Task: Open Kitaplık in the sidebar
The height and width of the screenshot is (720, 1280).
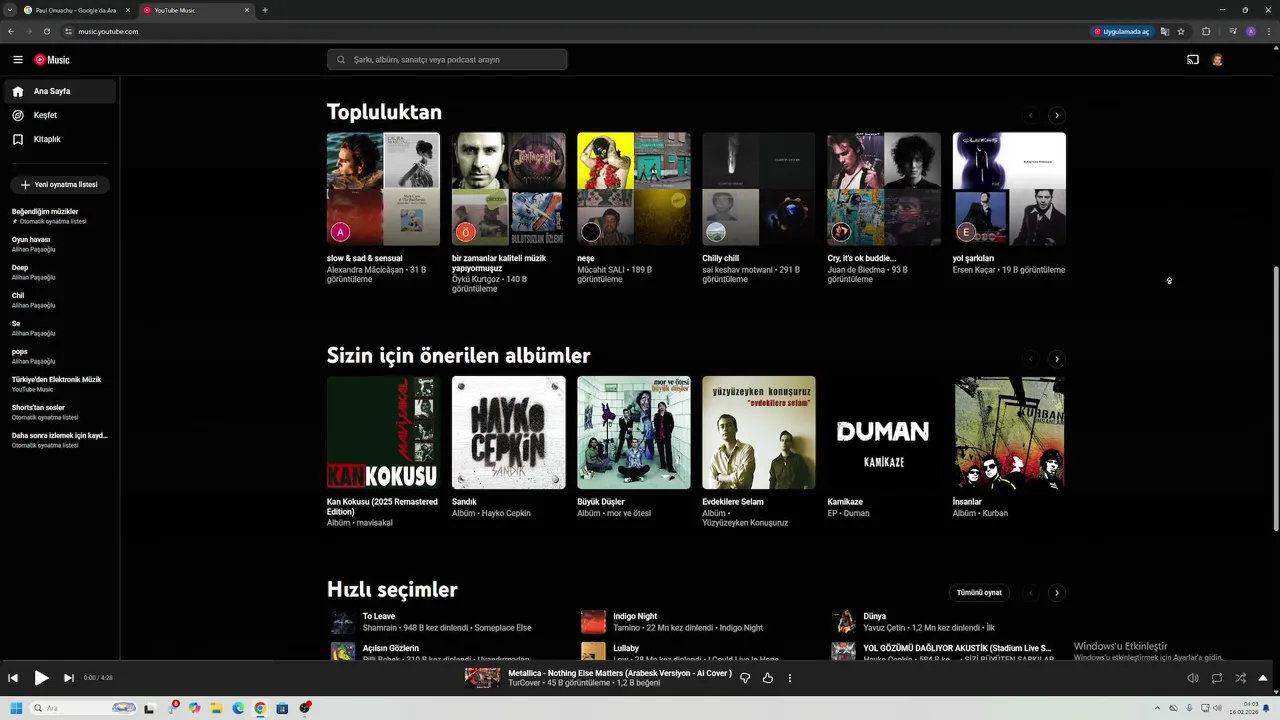Action: pyautogui.click(x=60, y=139)
